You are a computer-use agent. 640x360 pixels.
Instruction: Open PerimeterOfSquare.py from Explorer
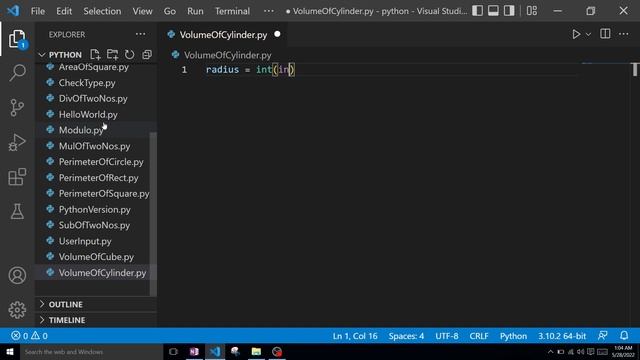click(x=104, y=193)
